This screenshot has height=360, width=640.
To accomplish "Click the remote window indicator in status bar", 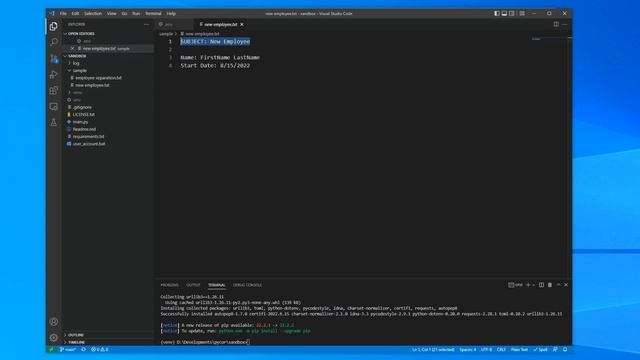I will (51, 349).
